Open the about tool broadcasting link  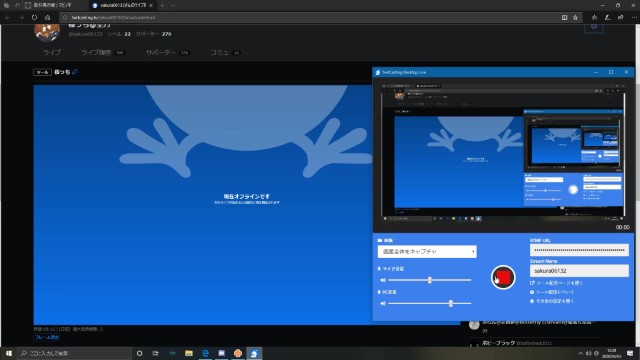(552, 292)
